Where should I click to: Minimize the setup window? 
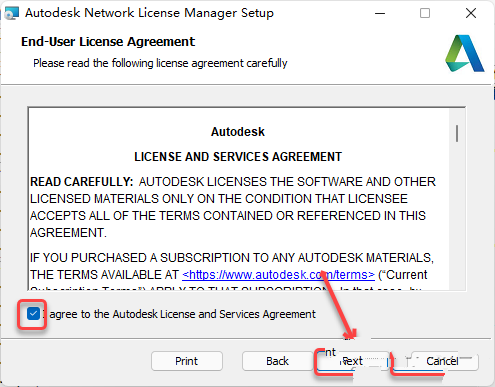(x=380, y=13)
